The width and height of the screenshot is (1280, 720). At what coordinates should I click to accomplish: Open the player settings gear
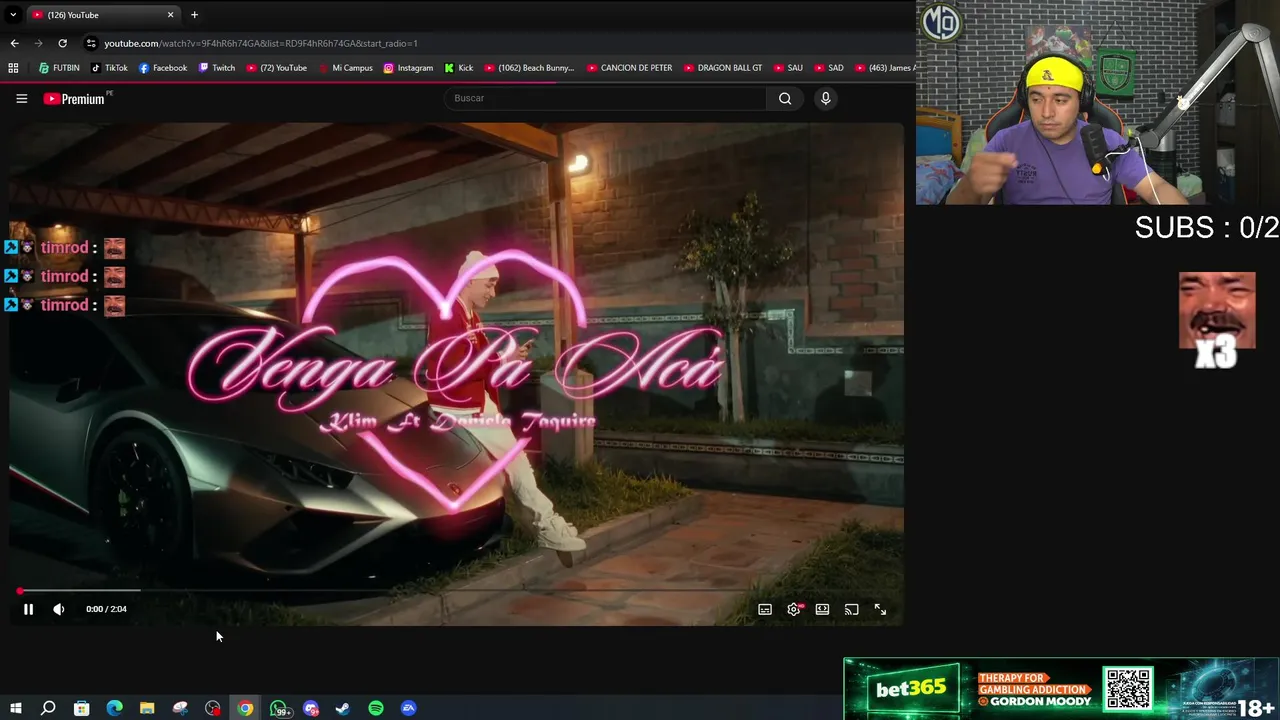coord(794,609)
